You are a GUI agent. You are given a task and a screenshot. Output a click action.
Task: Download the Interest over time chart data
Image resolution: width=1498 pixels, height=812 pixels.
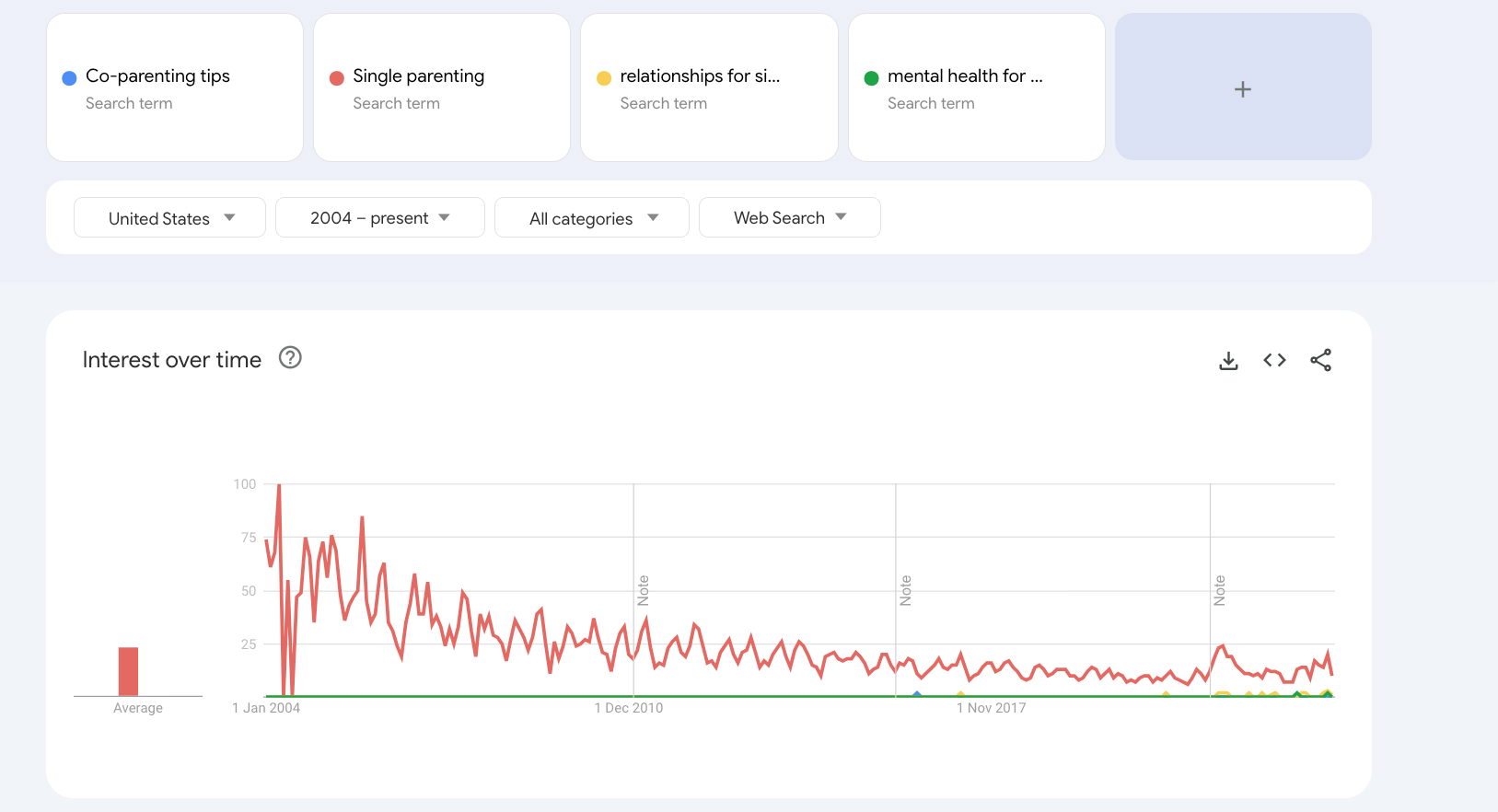(x=1228, y=360)
